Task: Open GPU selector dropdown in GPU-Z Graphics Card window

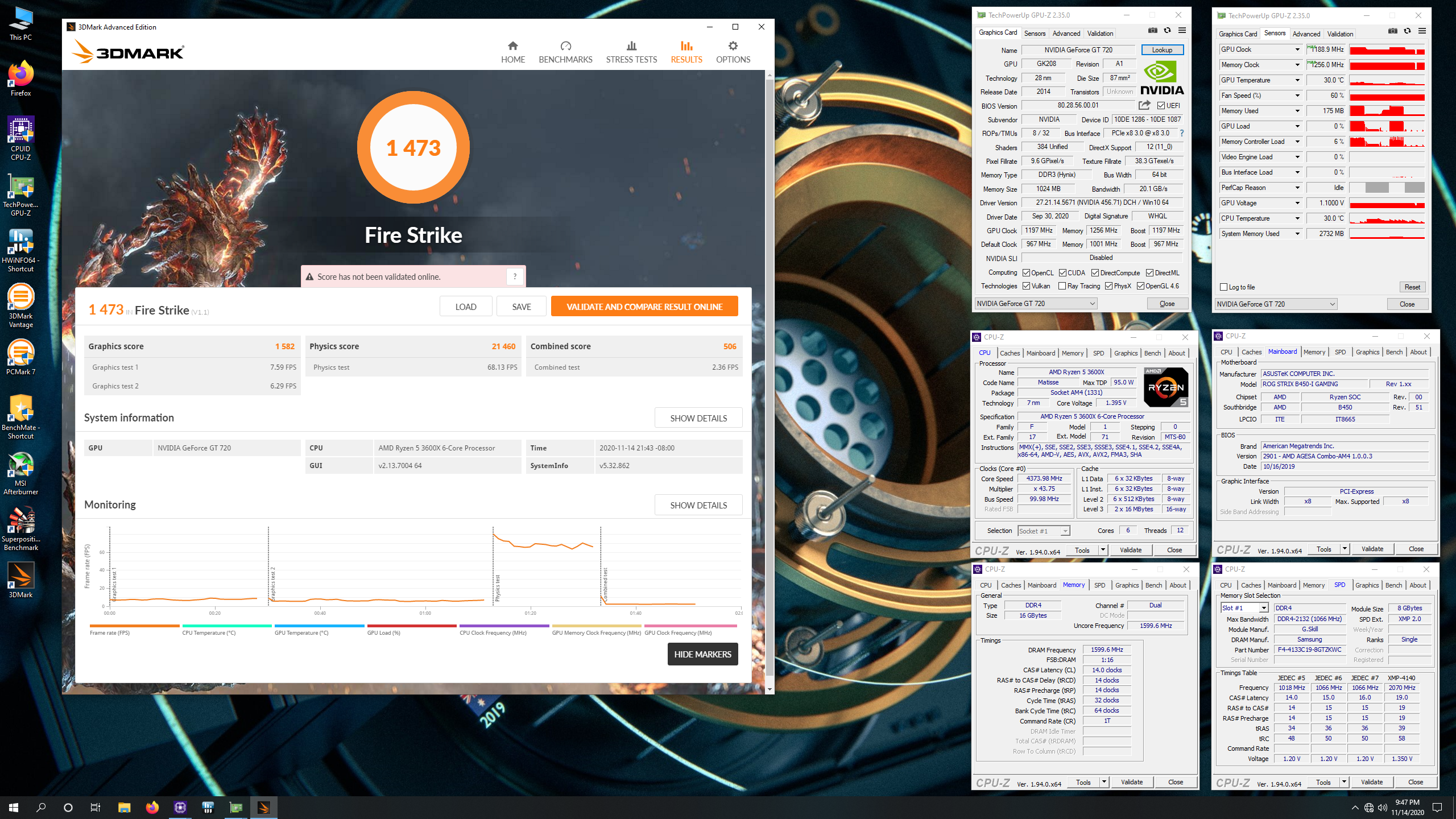Action: (x=1036, y=304)
